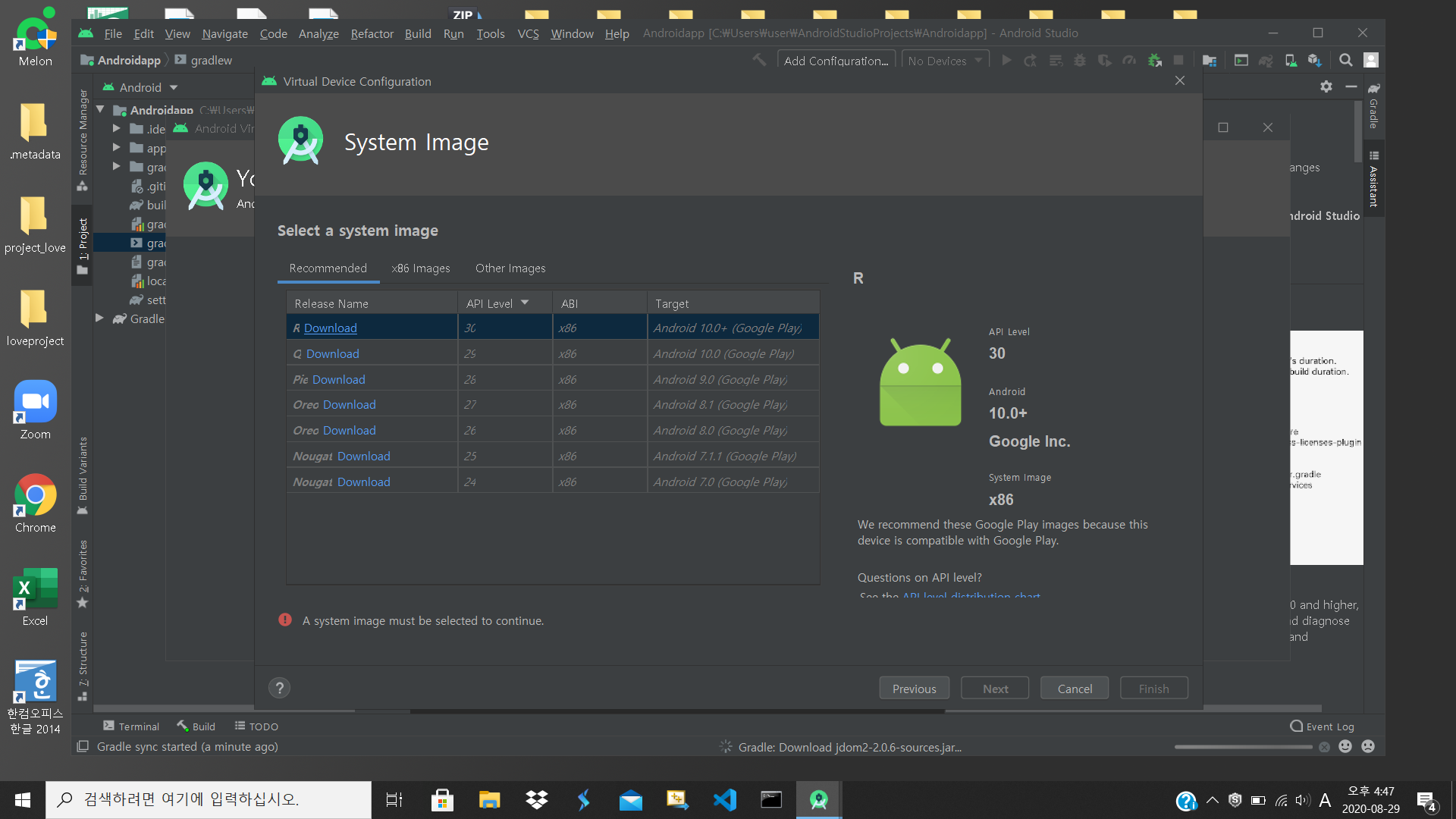Click the help question mark in the dialog

tap(279, 688)
